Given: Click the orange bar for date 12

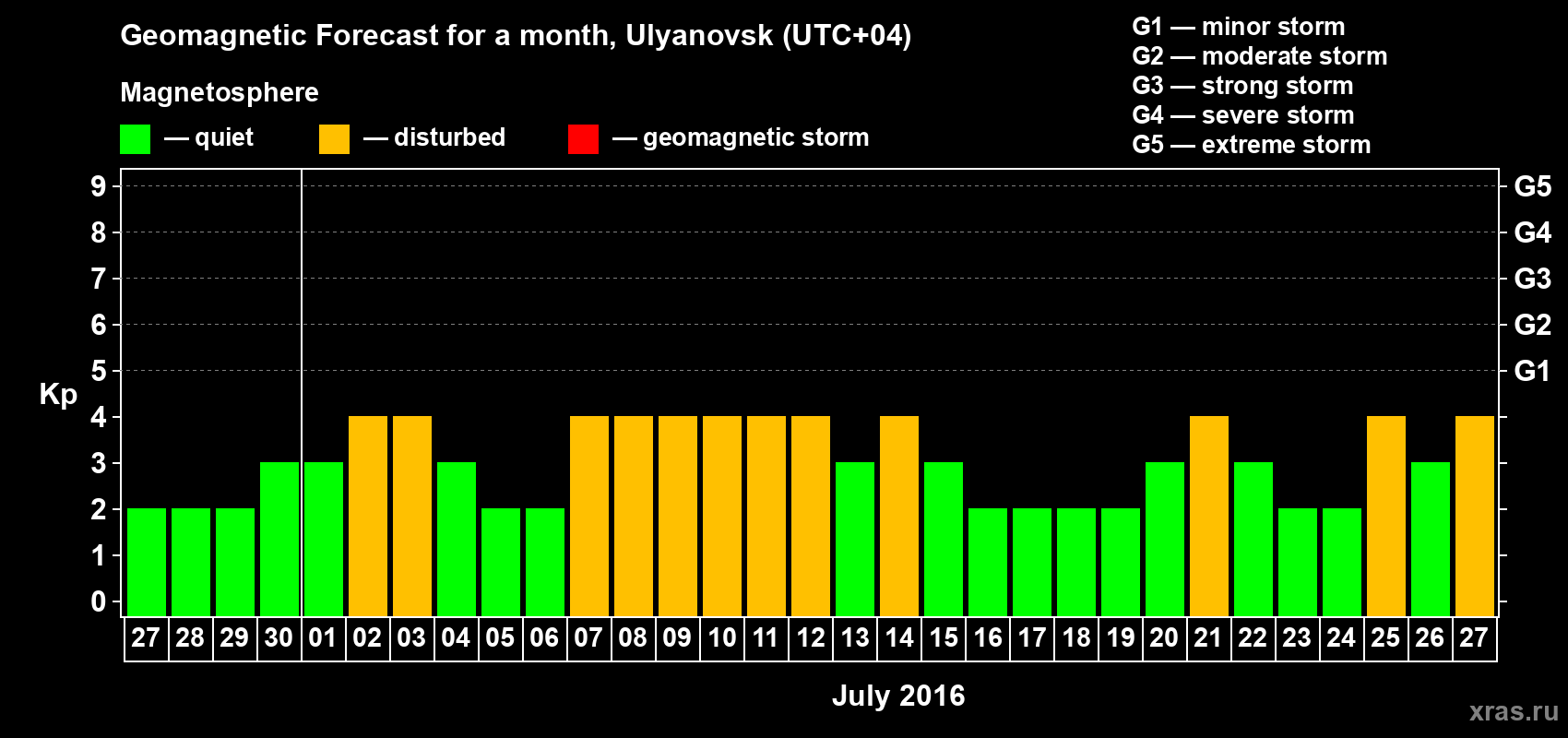Looking at the screenshot, I should tap(811, 517).
